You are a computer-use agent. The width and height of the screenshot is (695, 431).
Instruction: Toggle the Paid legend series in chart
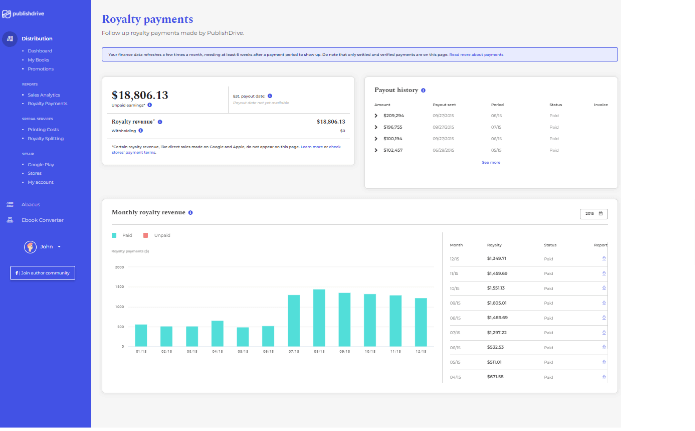(115, 235)
